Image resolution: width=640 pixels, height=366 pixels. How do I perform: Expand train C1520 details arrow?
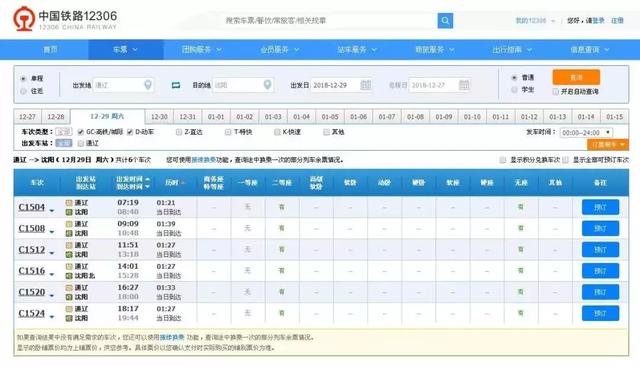(52, 295)
